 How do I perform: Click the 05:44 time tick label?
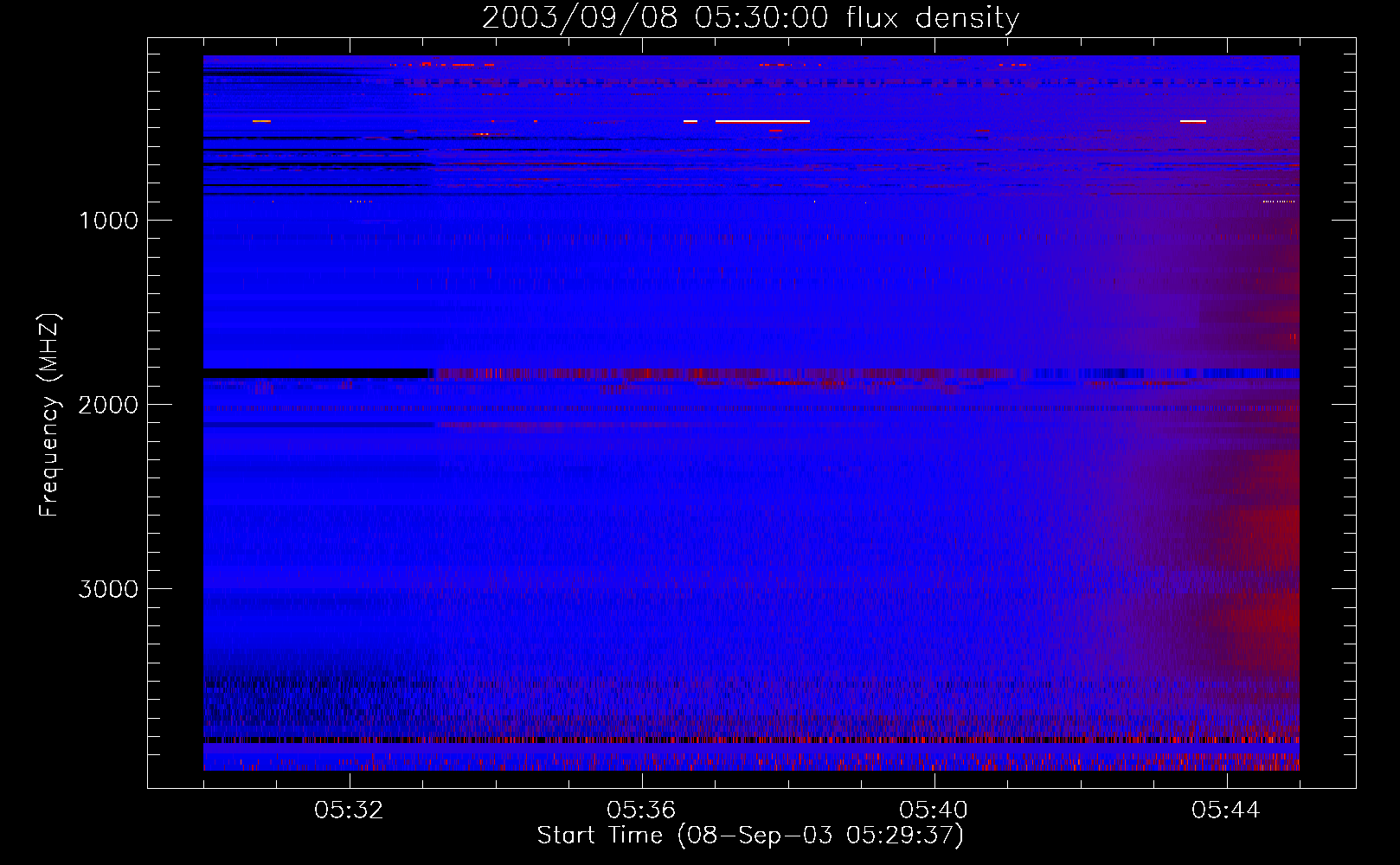click(x=1226, y=811)
